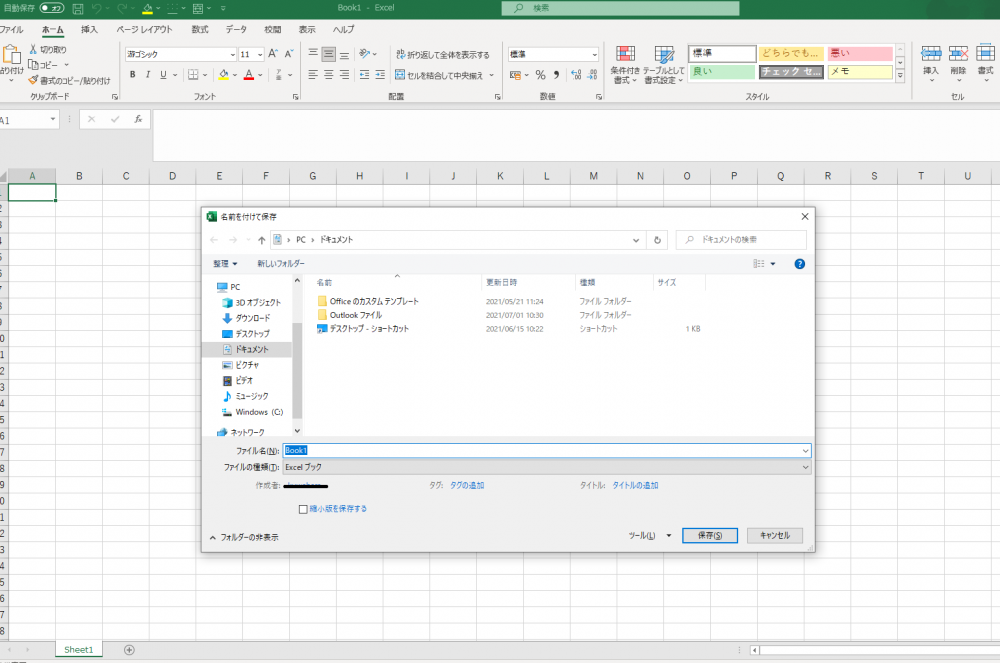The height and width of the screenshot is (663, 1000).
Task: Open the File ribbon tab
Action: click(11, 29)
